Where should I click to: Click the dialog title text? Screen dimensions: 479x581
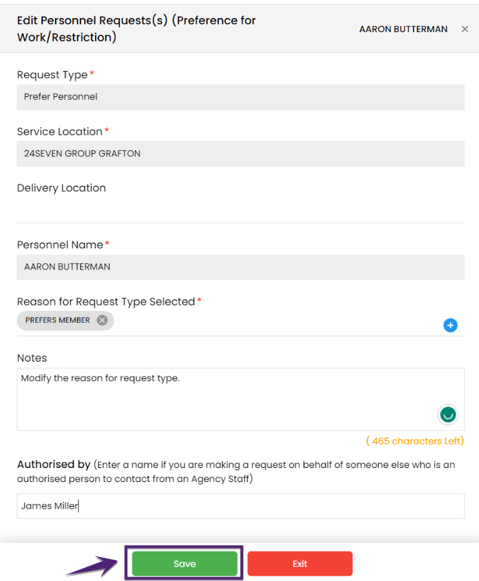click(x=136, y=29)
